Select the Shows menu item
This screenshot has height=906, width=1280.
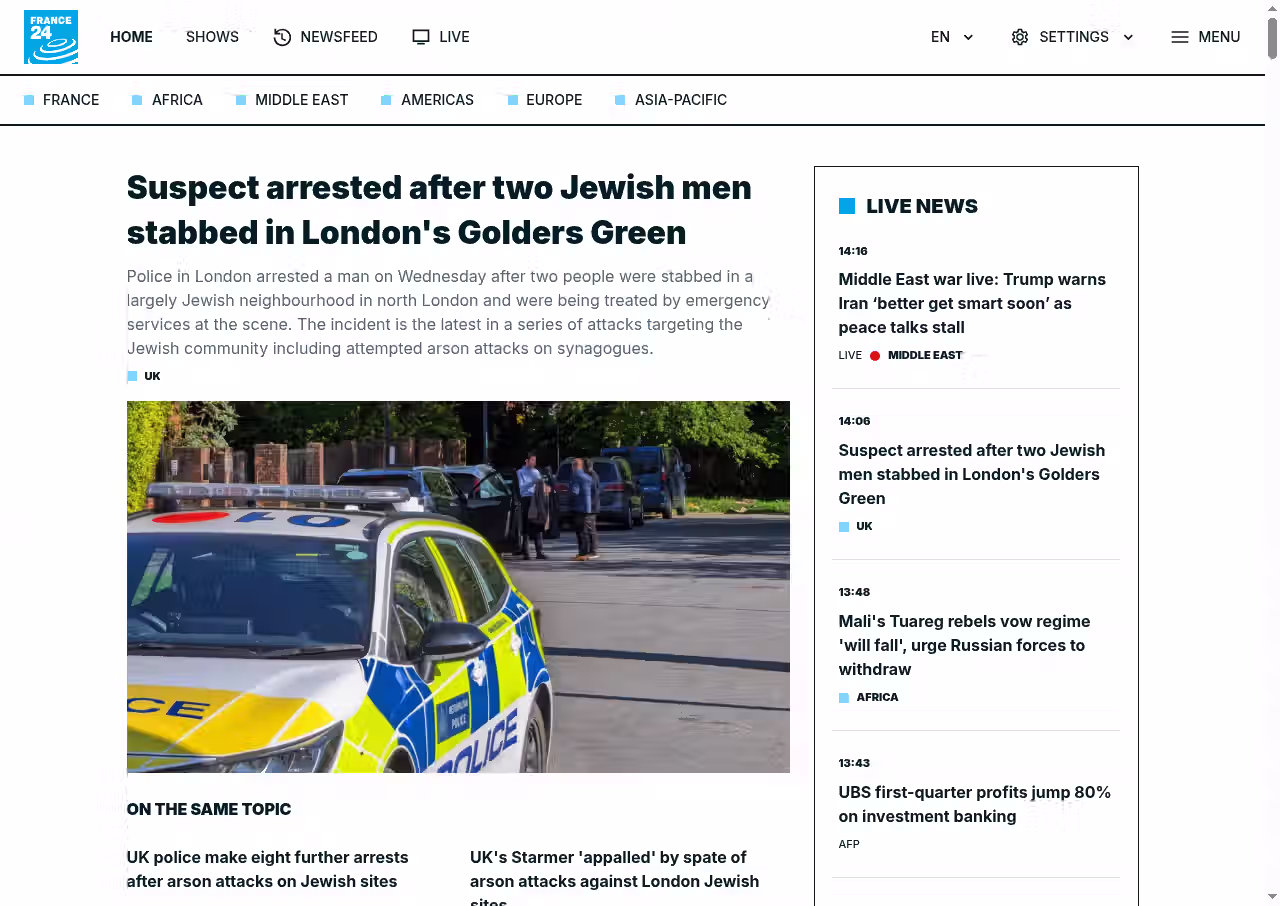[212, 37]
